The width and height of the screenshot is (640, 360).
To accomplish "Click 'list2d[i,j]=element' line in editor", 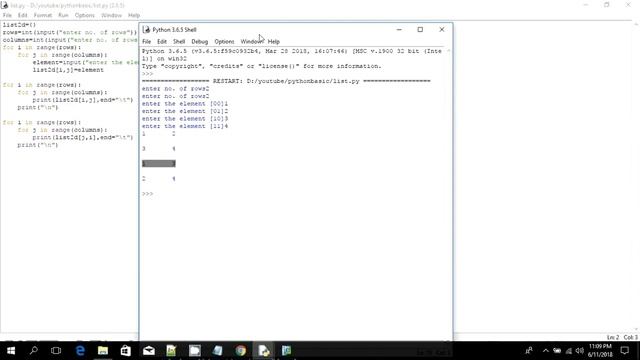I will 68,70.
